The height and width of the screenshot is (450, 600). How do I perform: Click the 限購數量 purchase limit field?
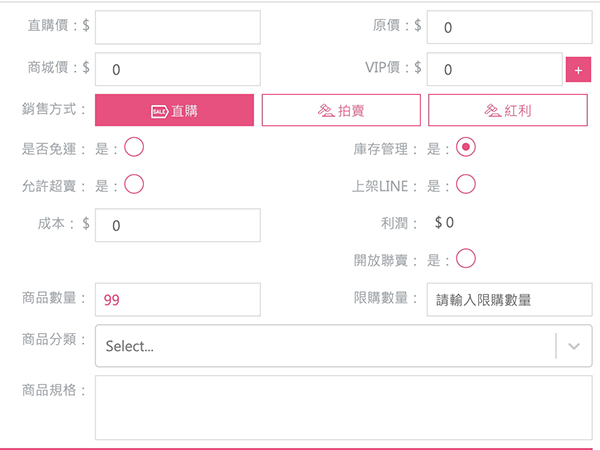point(508,299)
